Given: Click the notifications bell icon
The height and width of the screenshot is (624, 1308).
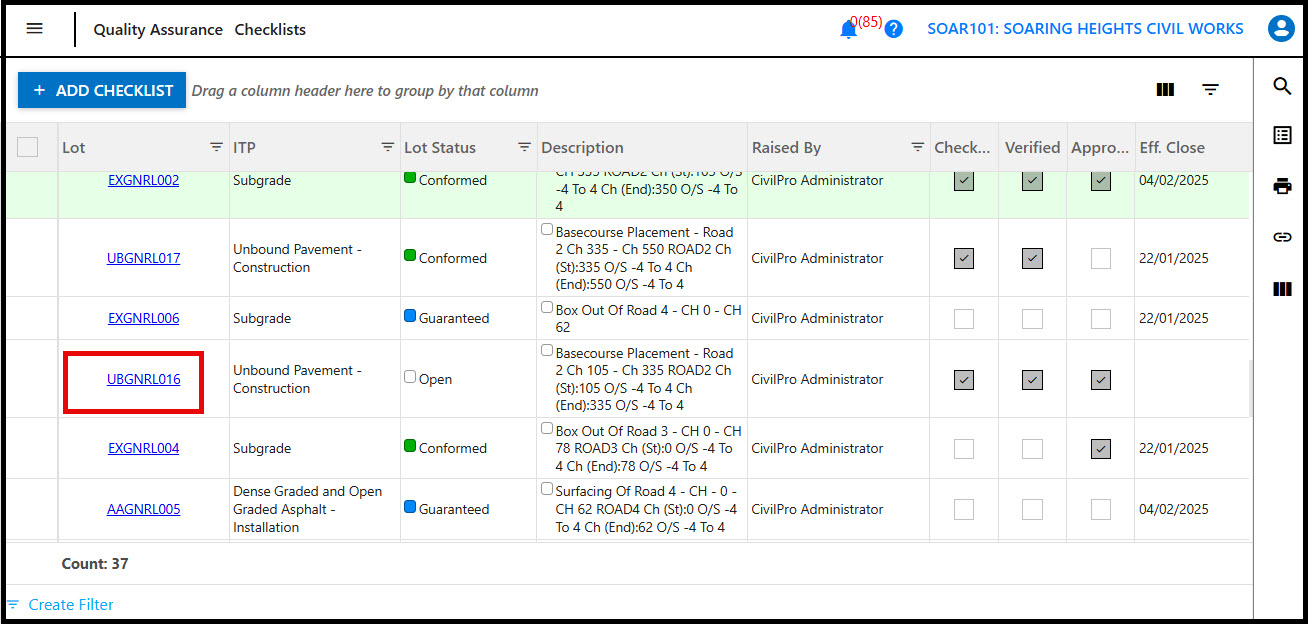Looking at the screenshot, I should click(x=848, y=30).
